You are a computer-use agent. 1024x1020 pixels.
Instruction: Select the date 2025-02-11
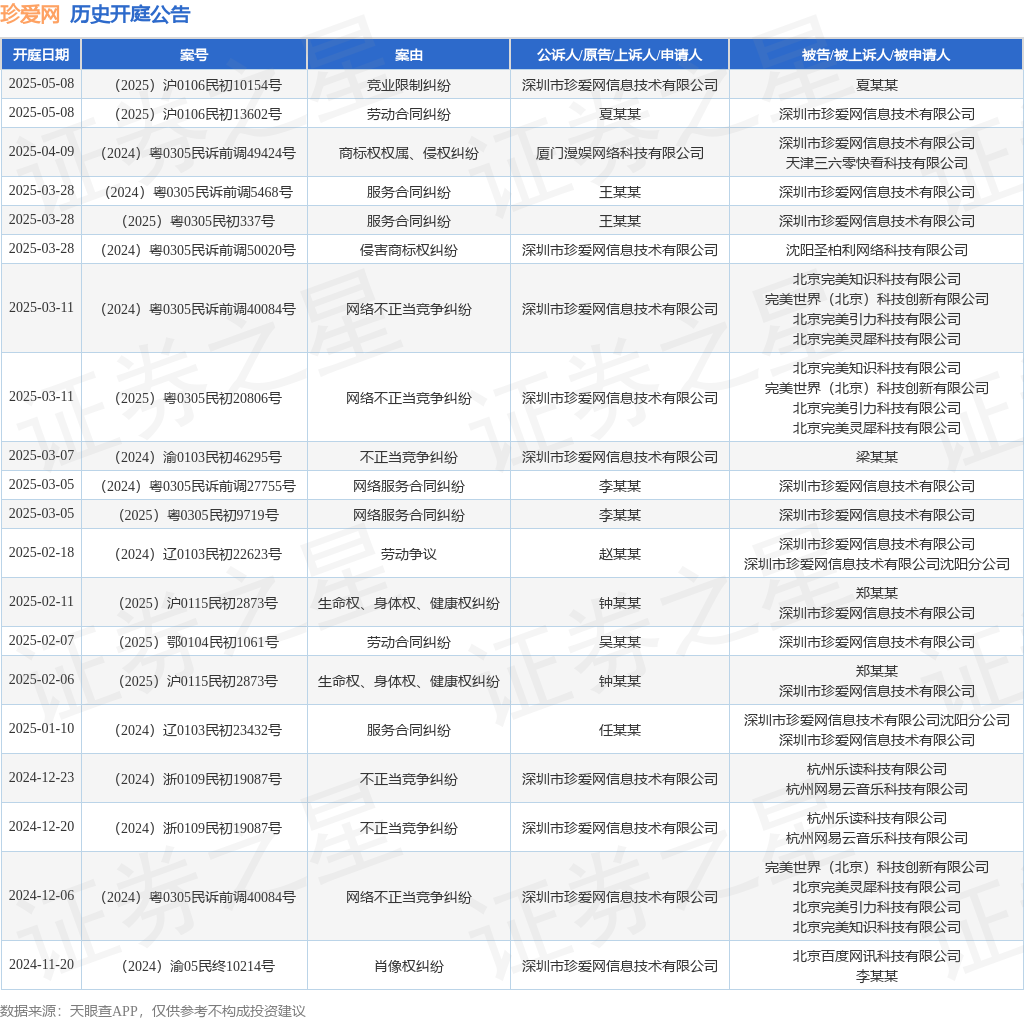point(41,601)
